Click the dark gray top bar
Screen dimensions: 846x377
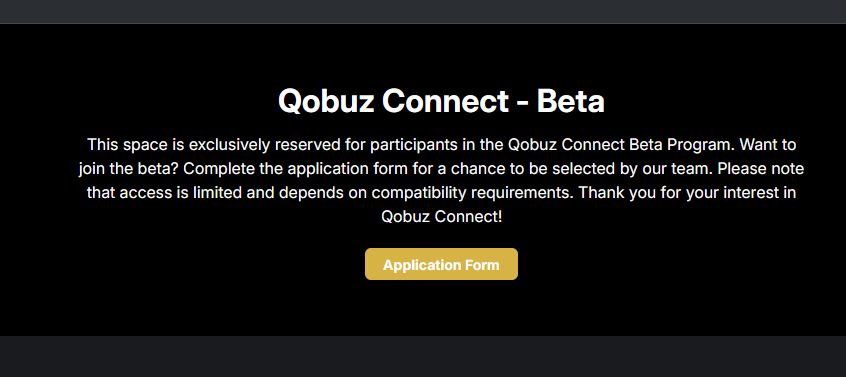click(x=423, y=11)
